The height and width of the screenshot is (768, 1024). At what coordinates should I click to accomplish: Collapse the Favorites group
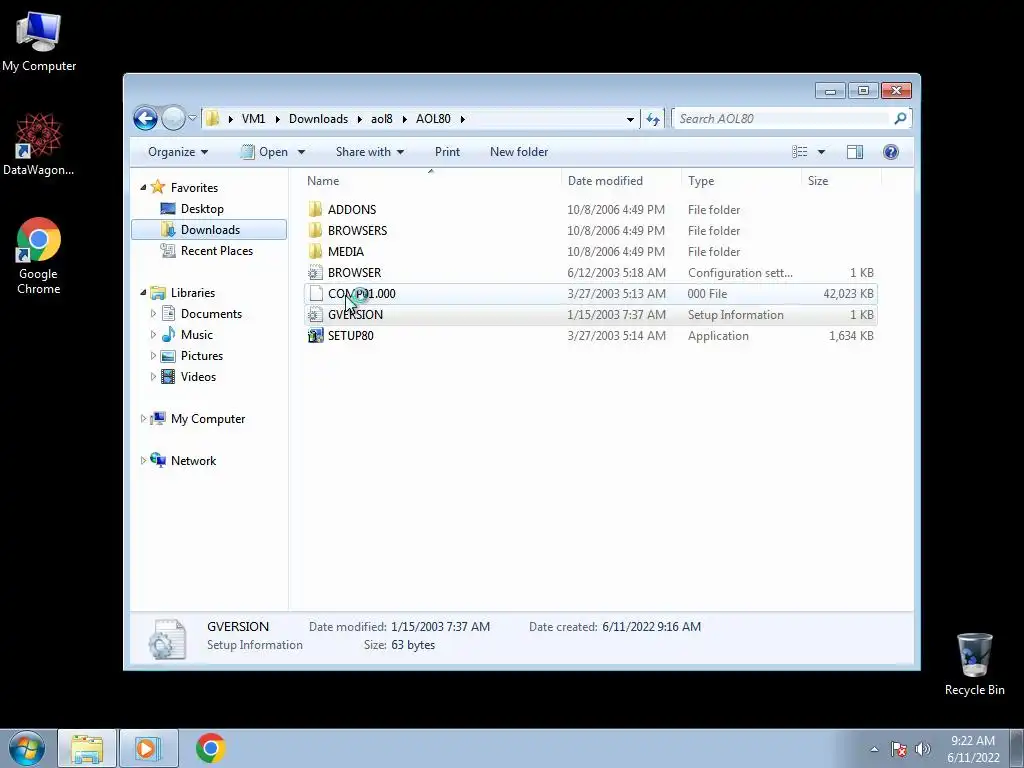pos(143,187)
